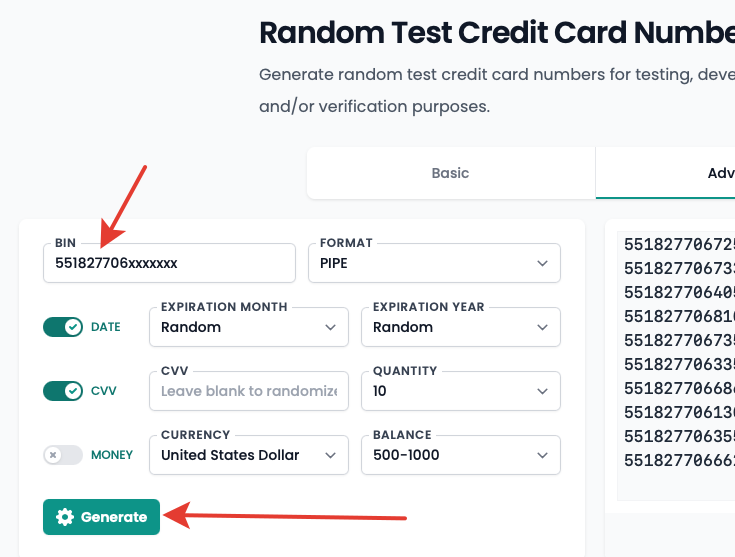Toggle the DATE switch off

point(63,327)
